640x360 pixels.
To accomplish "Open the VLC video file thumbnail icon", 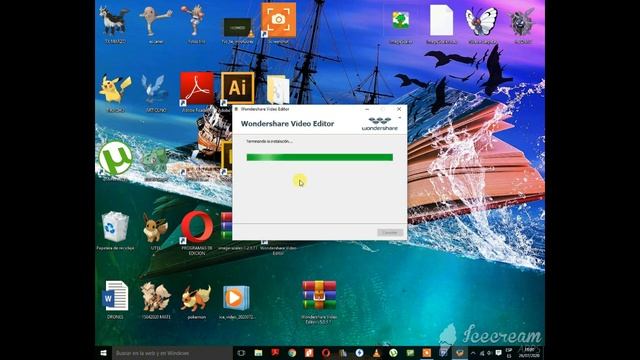I will [x=237, y=28].
